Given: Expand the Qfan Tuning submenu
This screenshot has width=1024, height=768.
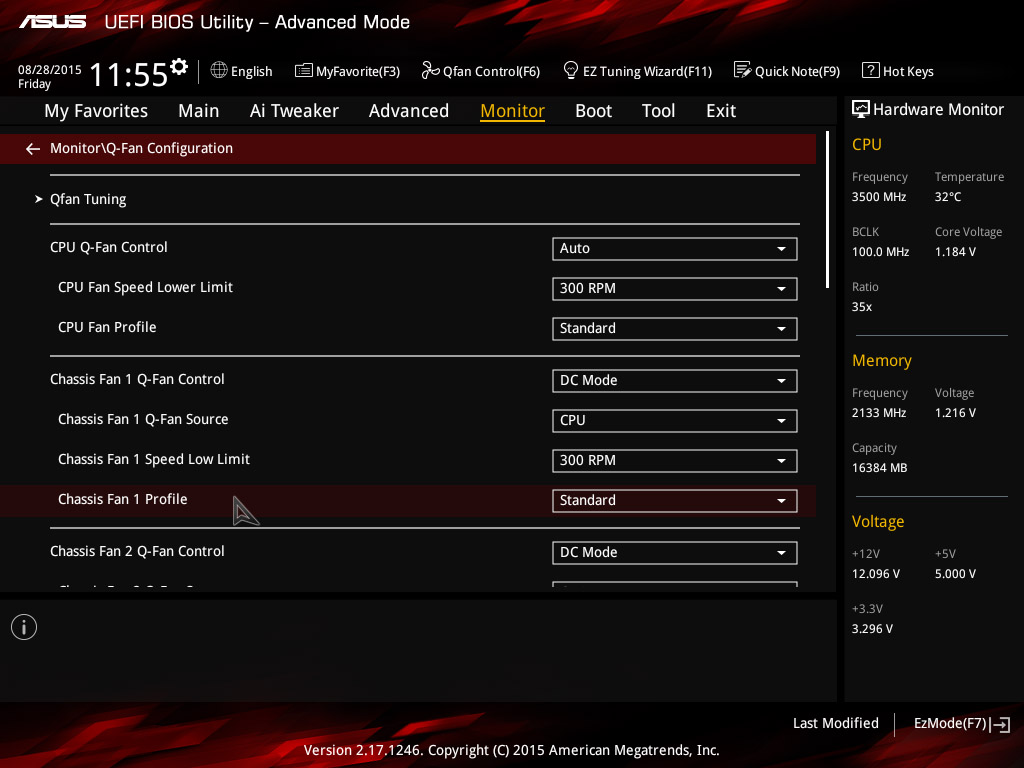Looking at the screenshot, I should point(88,199).
